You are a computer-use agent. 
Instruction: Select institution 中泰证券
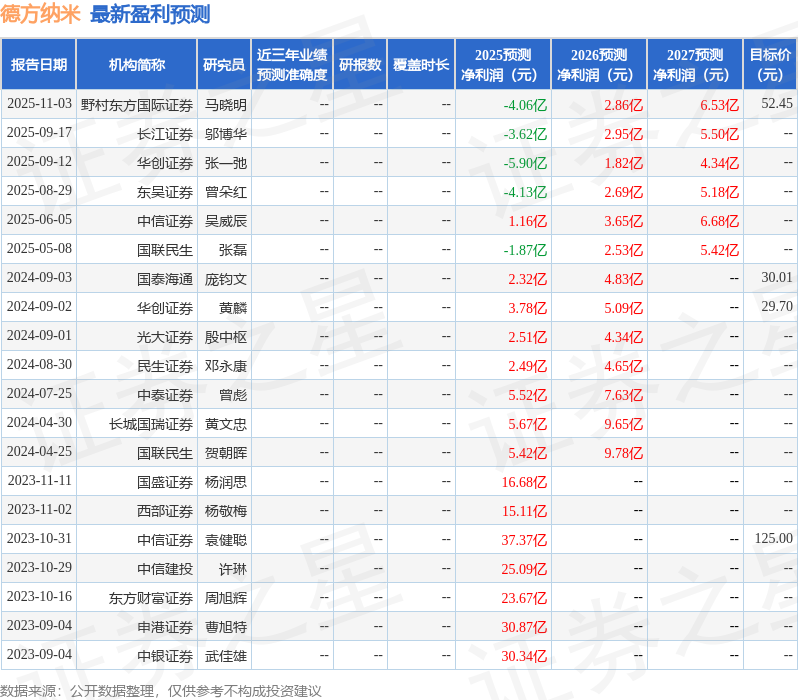(165, 395)
